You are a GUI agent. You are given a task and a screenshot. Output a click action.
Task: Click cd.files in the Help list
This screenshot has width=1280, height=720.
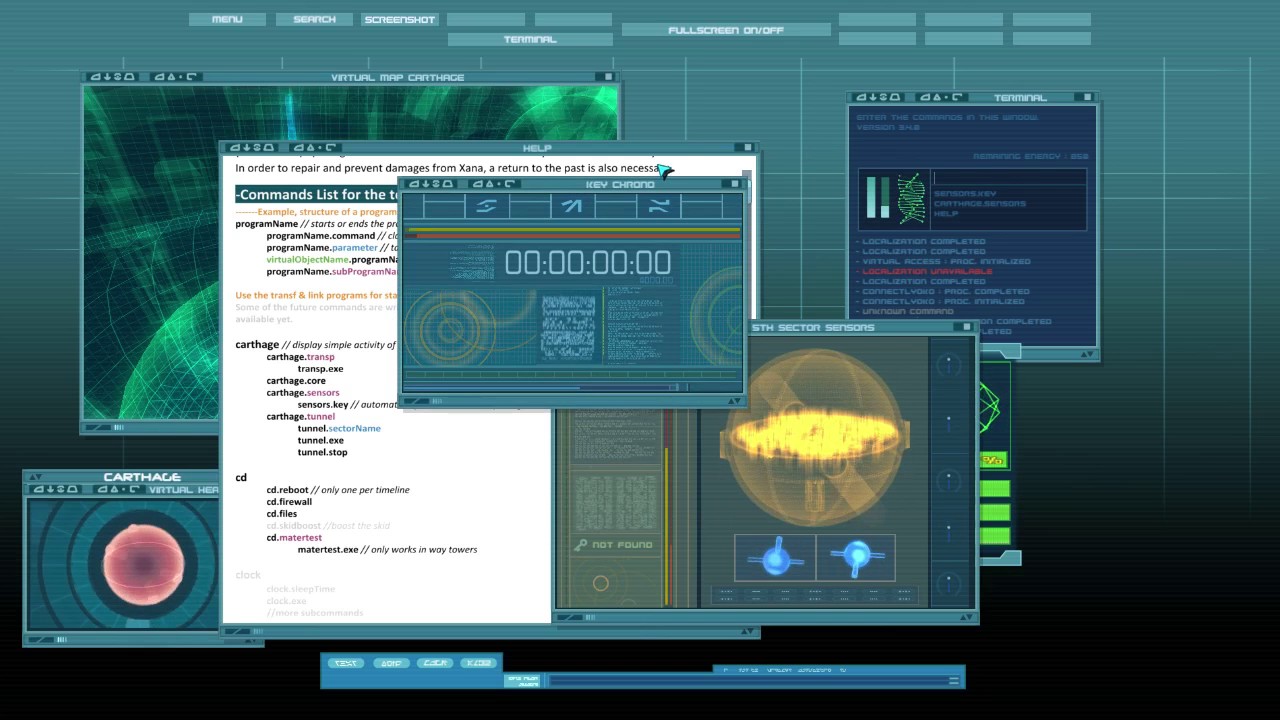pos(282,514)
